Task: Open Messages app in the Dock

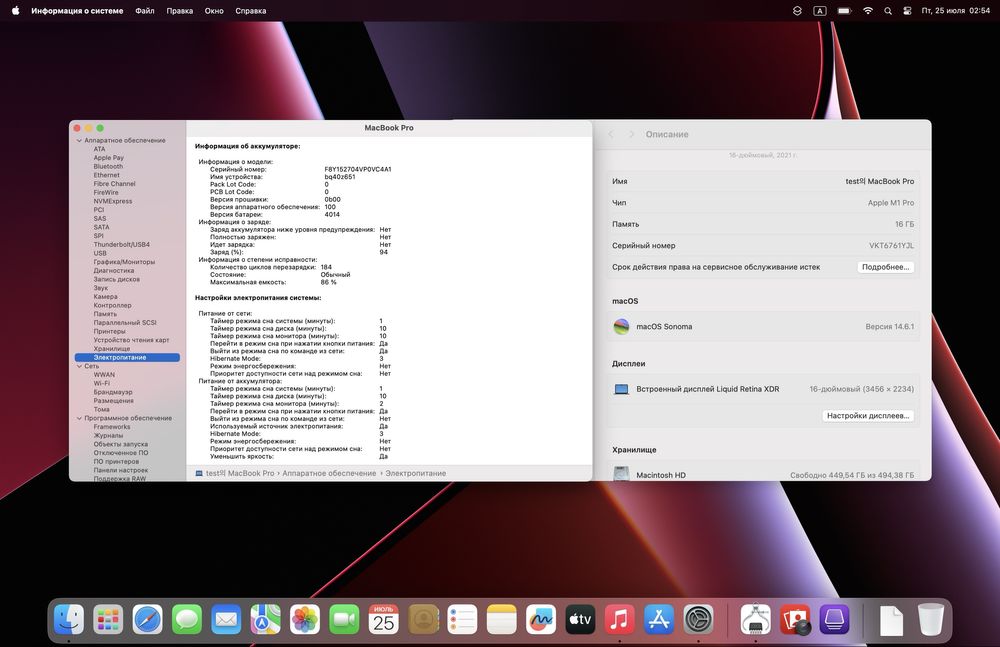Action: point(187,619)
